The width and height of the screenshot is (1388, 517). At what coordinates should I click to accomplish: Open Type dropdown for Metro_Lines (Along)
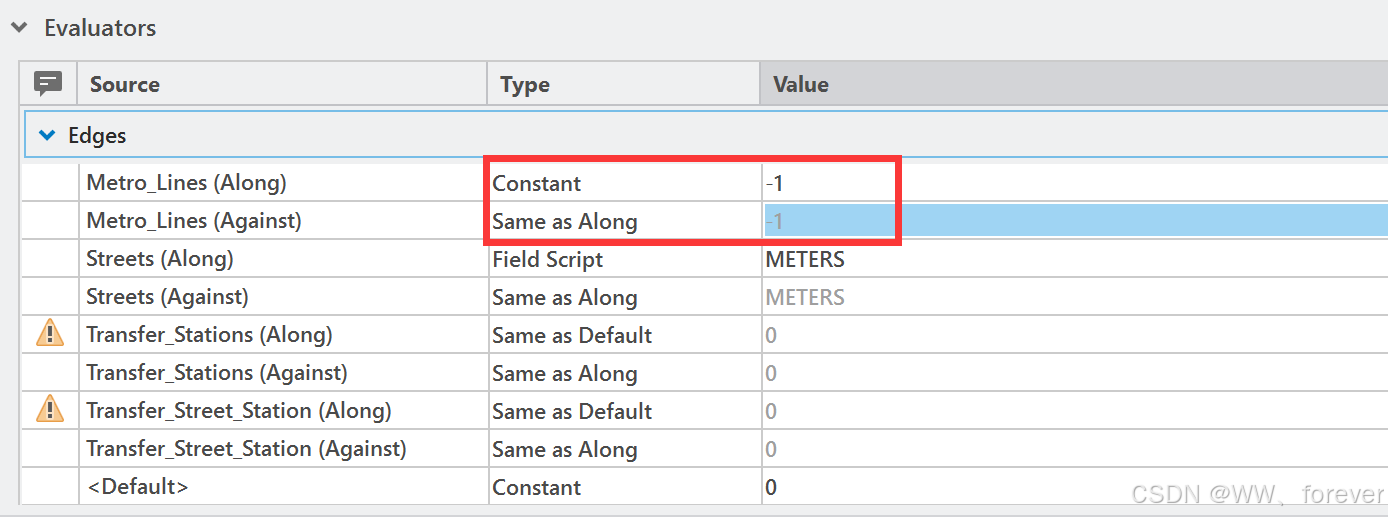pos(624,183)
